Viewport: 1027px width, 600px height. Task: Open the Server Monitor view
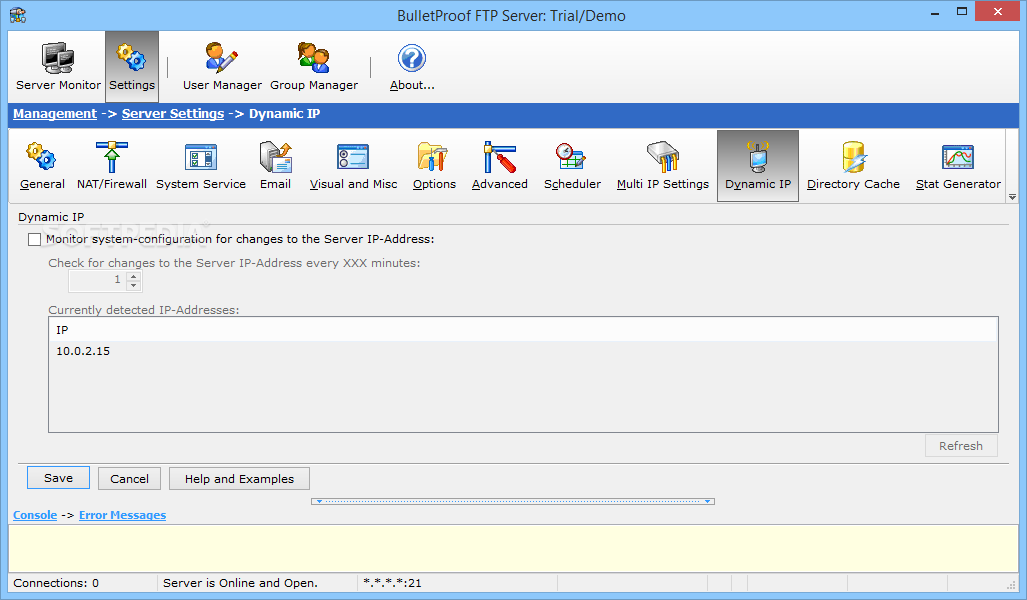click(58, 66)
